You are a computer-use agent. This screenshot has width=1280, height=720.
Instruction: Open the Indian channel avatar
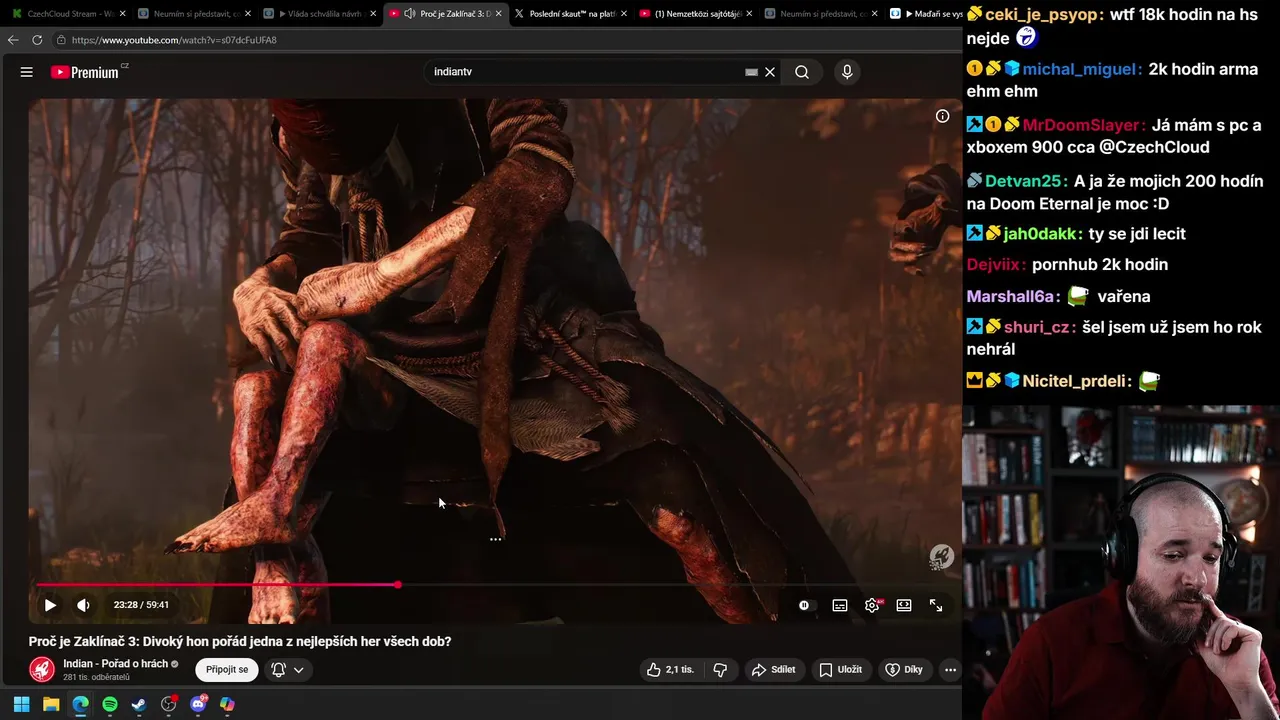pyautogui.click(x=42, y=669)
